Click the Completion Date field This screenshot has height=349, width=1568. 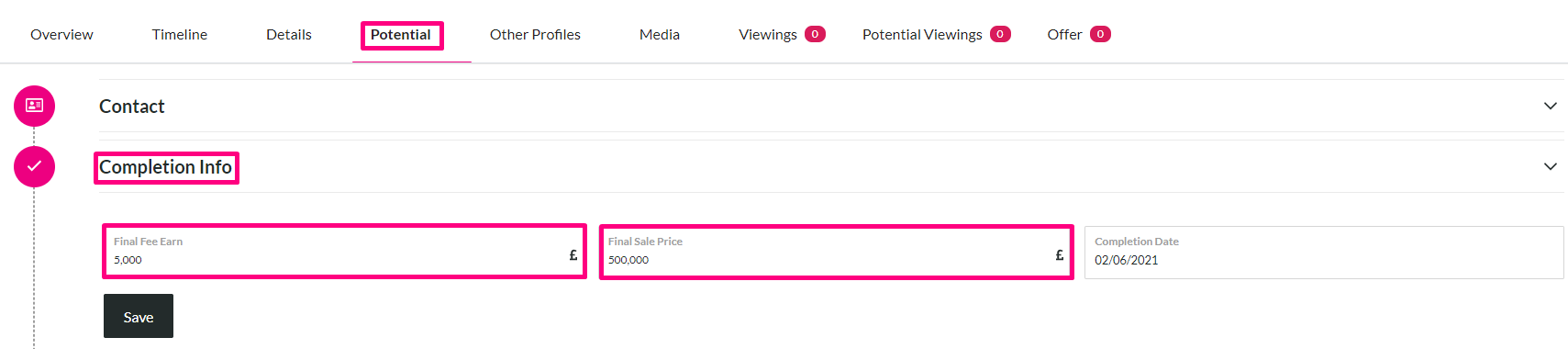1324,253
